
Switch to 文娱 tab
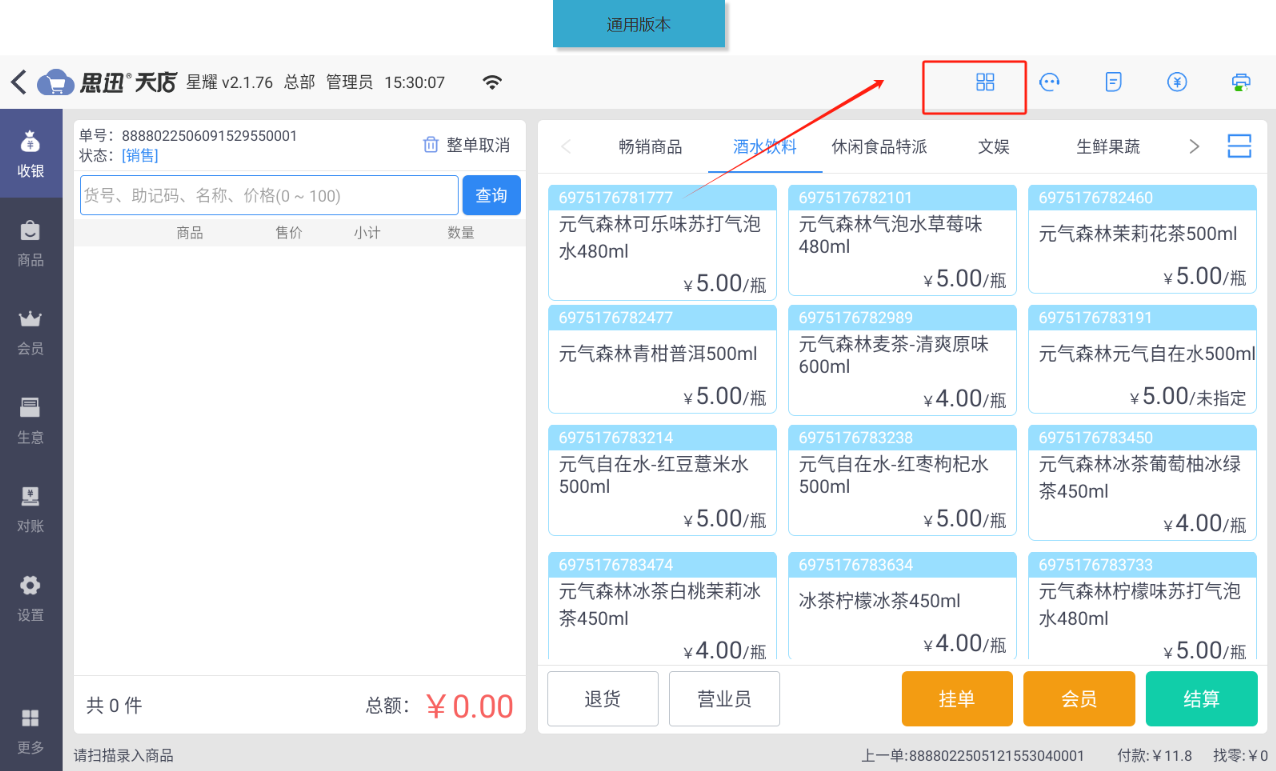(994, 147)
